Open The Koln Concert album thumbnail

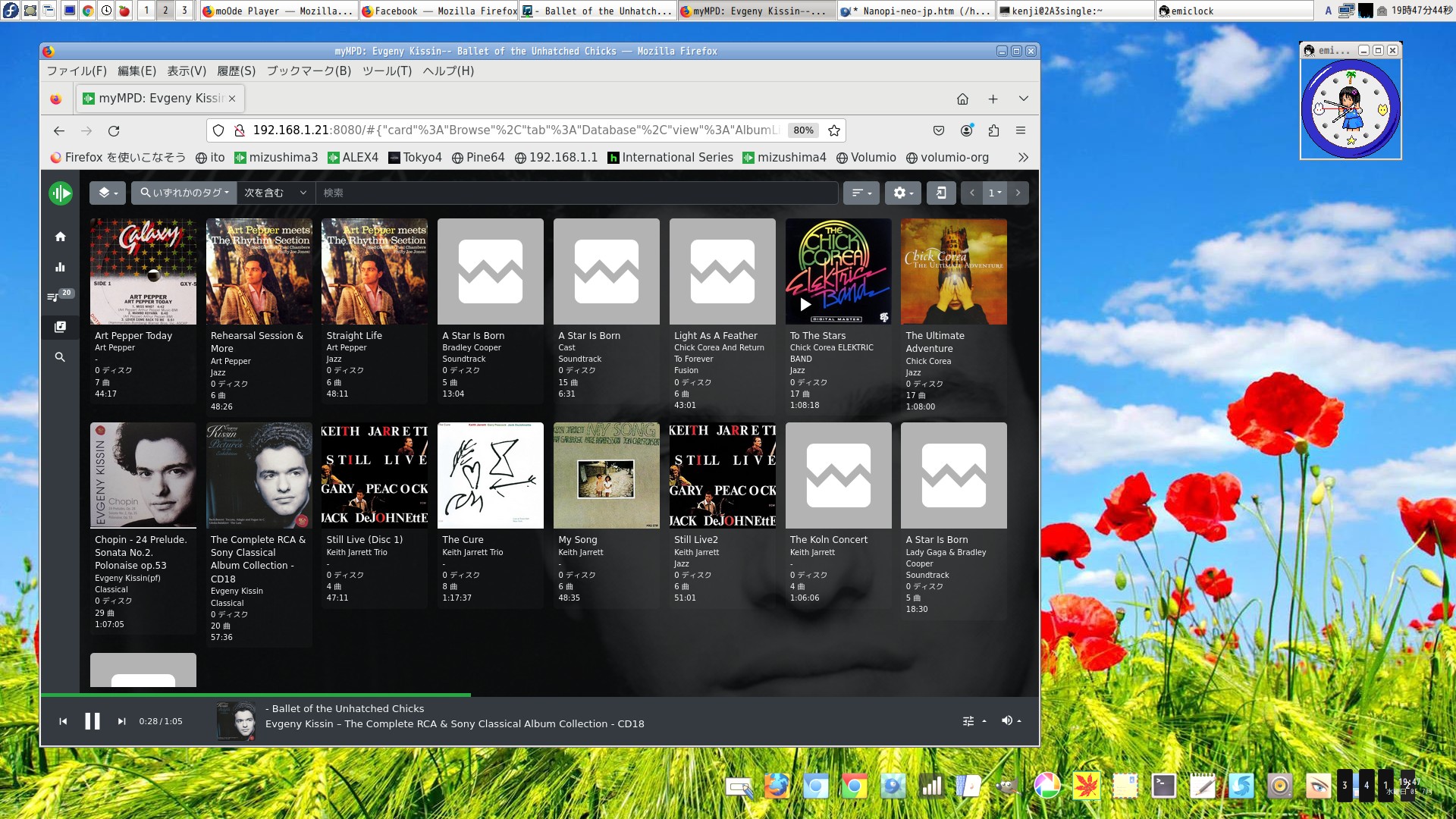pyautogui.click(x=838, y=475)
